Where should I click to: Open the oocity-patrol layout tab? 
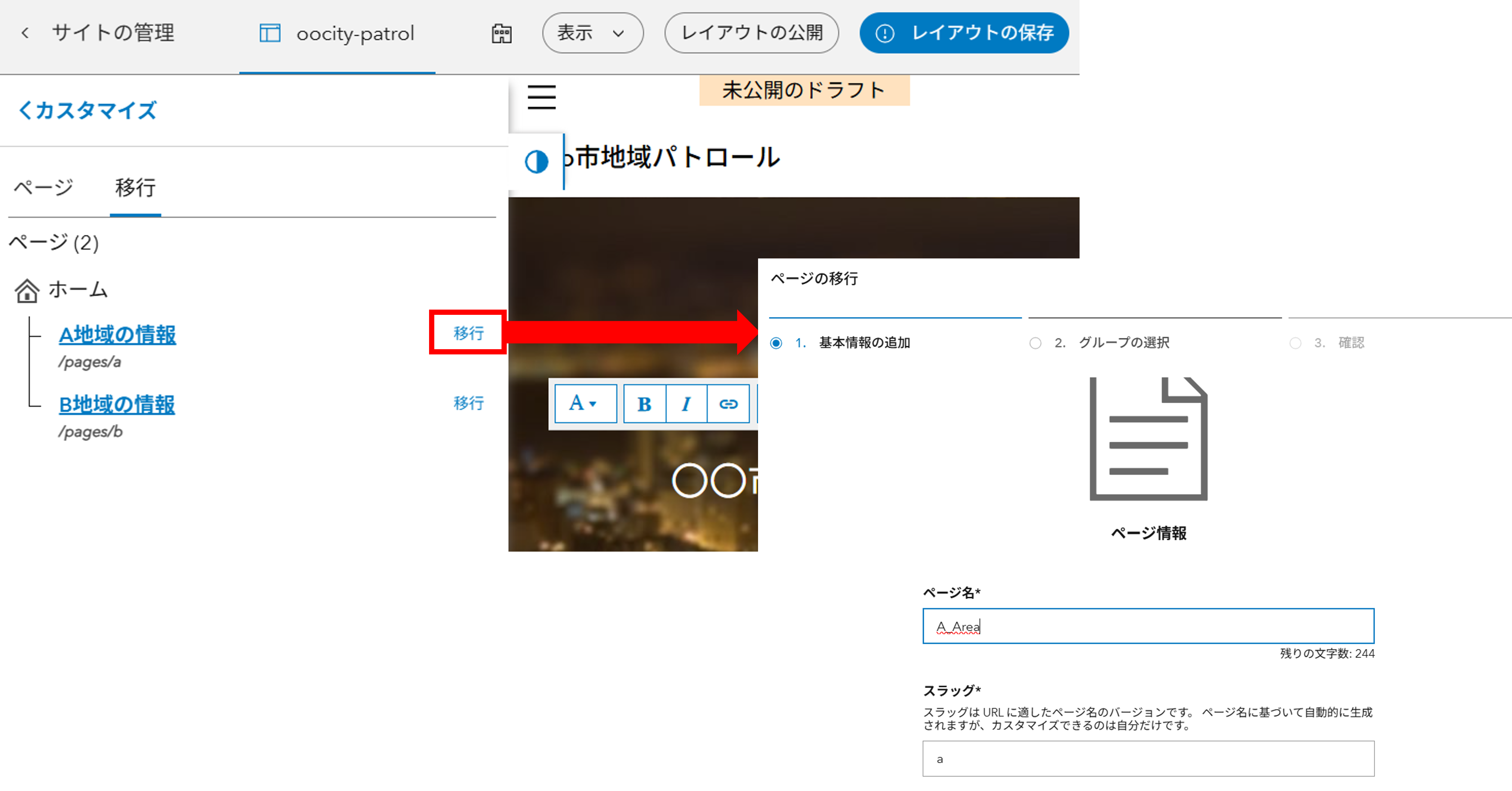(x=337, y=34)
